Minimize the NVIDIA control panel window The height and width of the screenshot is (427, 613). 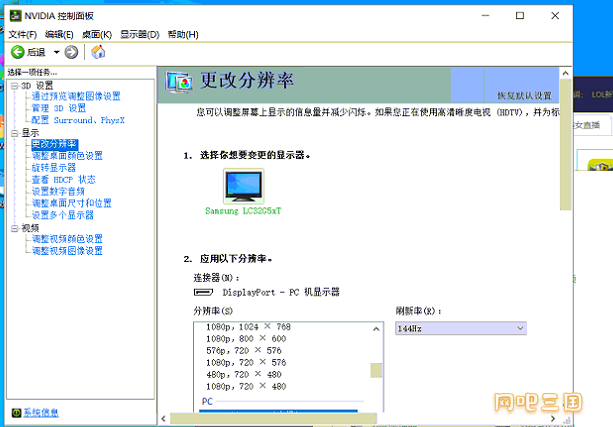coord(486,16)
